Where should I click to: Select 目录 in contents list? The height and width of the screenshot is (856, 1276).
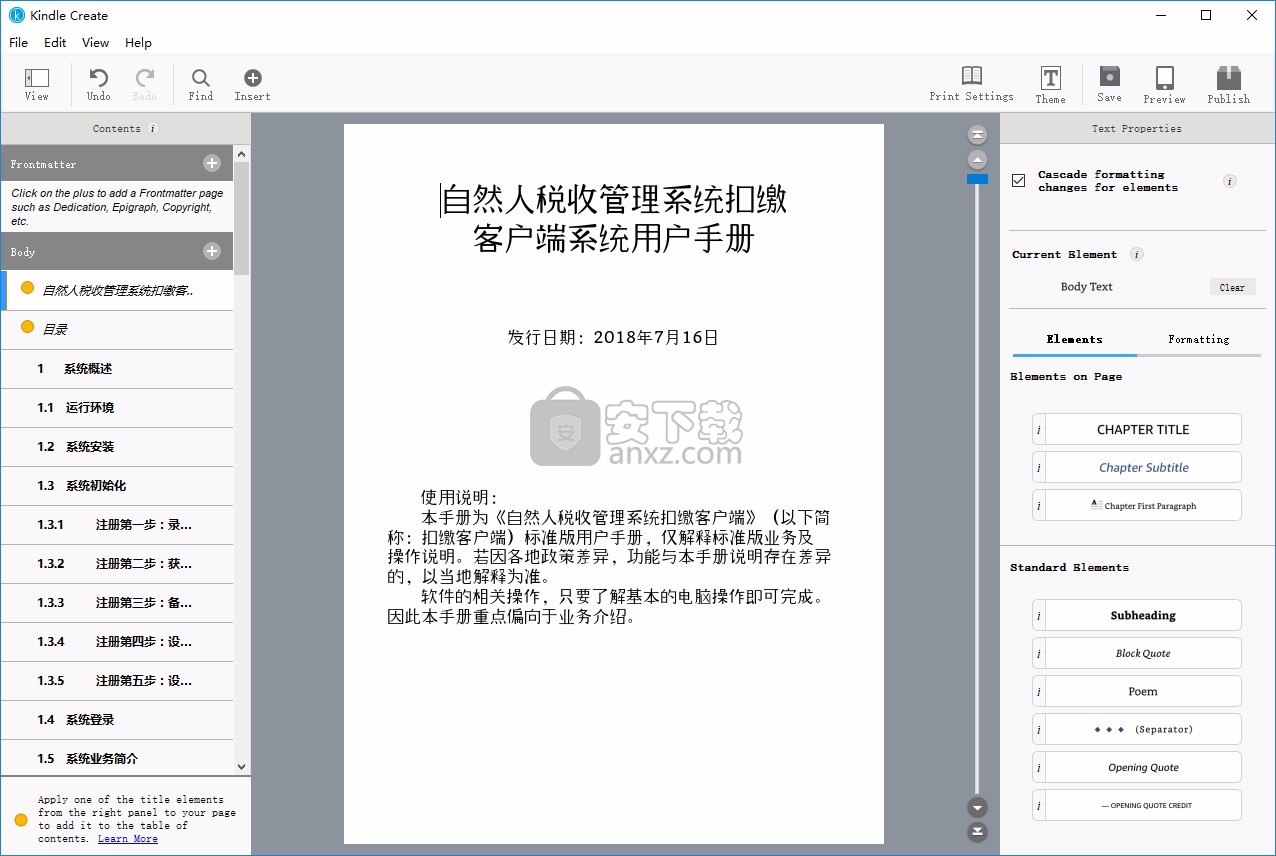[117, 329]
